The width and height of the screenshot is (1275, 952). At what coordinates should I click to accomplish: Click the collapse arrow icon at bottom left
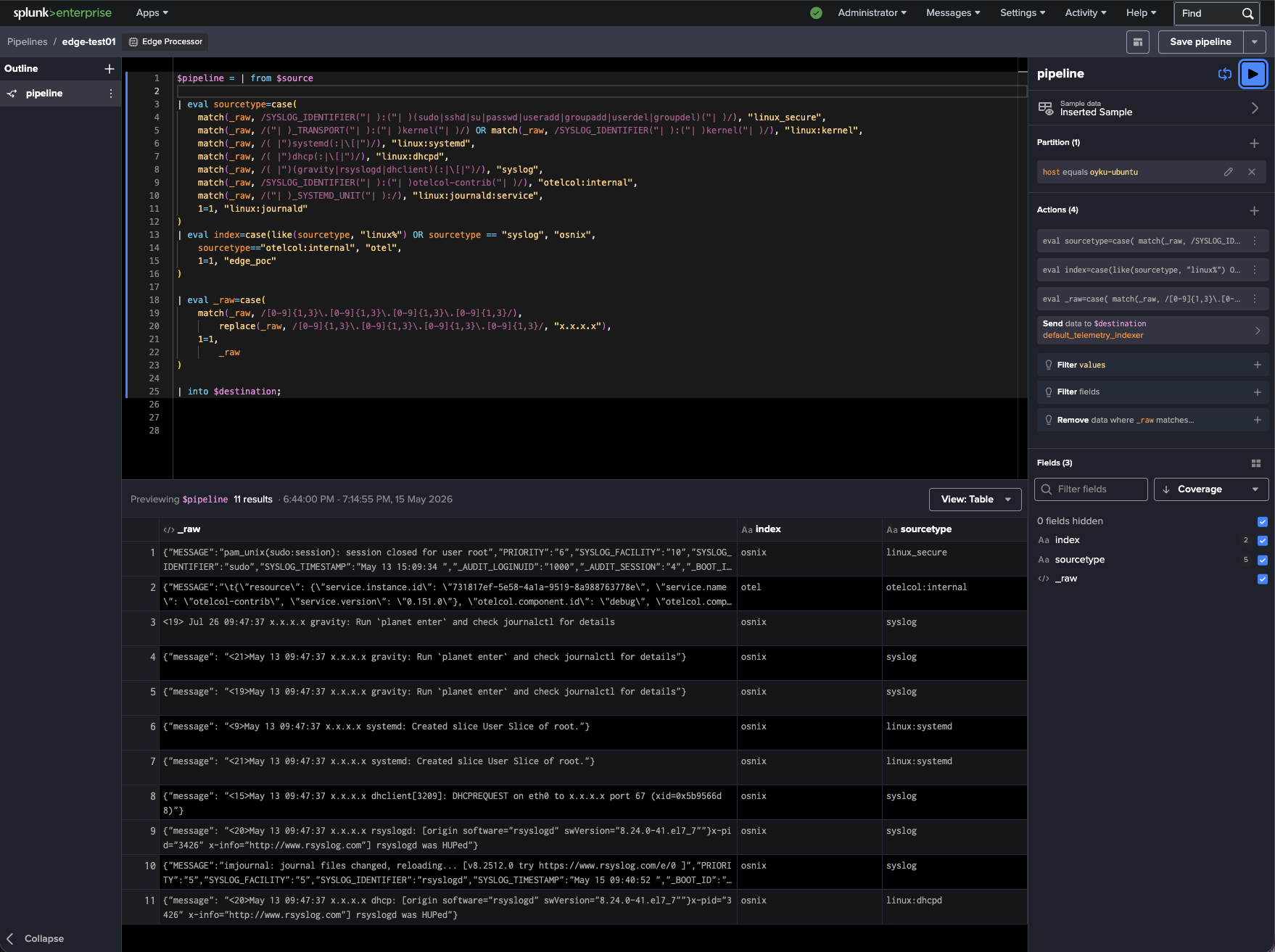(x=10, y=938)
